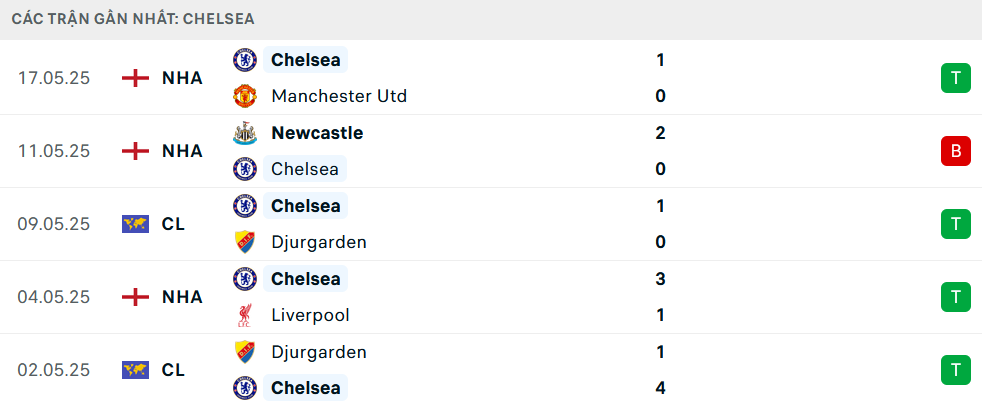This screenshot has height=403, width=982.
Task: Click Chelsea crest in 17.05.25 match
Action: [245, 60]
